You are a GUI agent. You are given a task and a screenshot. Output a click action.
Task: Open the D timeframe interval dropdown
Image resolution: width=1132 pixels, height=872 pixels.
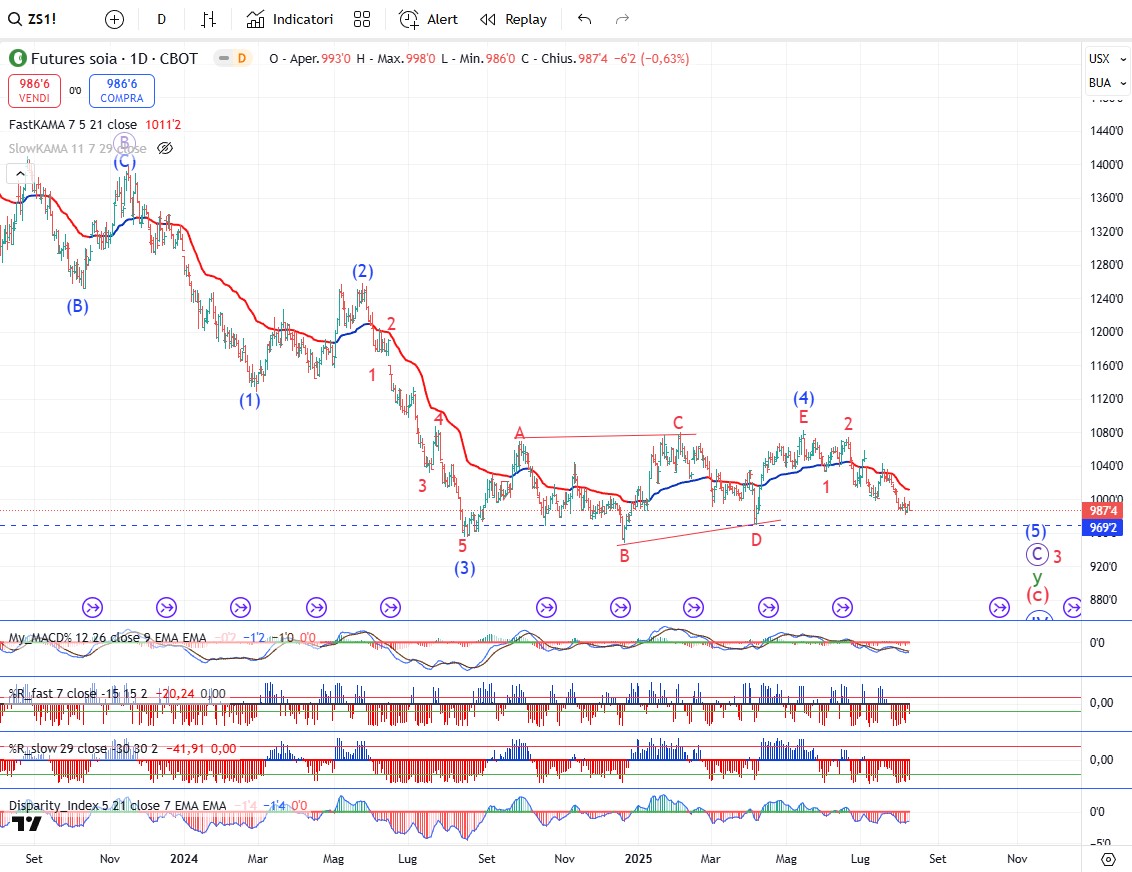(x=162, y=19)
